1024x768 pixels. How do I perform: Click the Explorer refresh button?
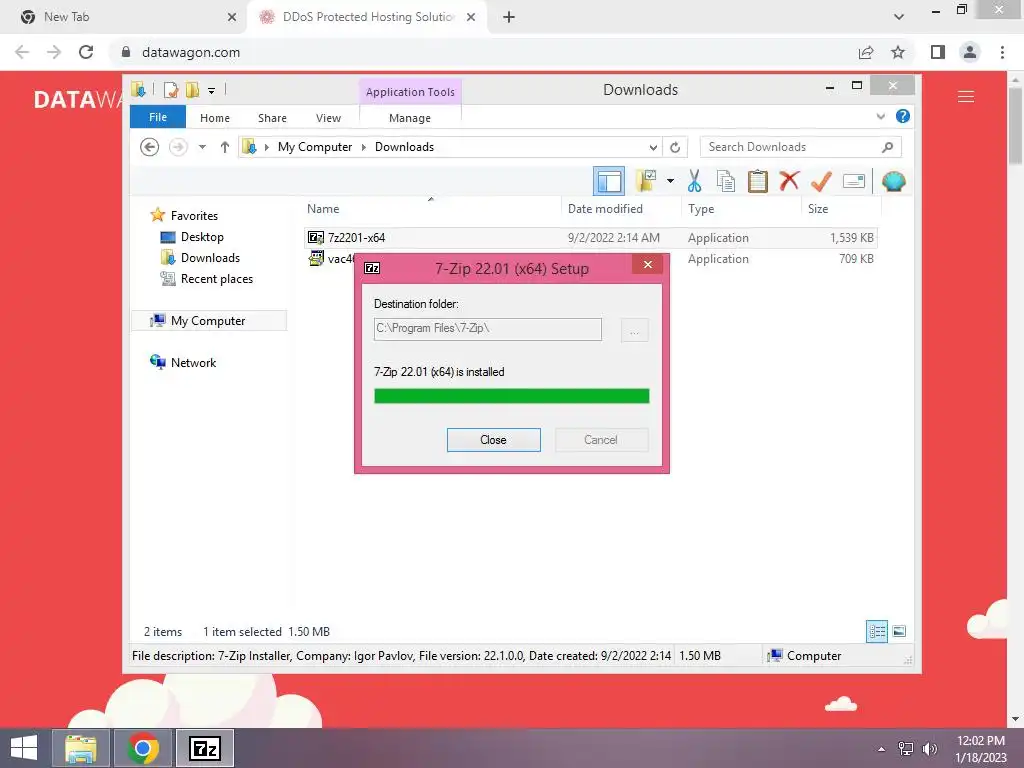point(675,147)
